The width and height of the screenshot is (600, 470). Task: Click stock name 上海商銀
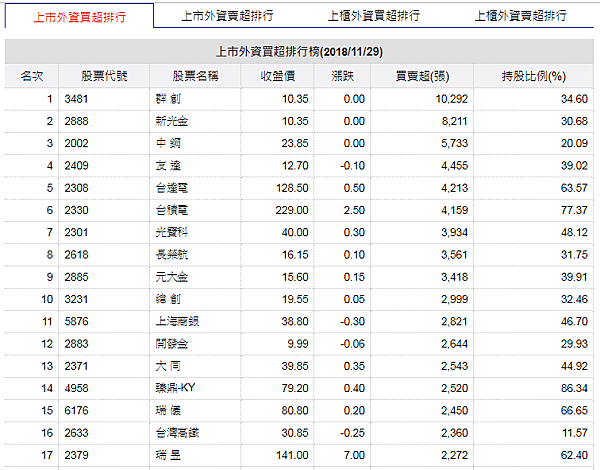pyautogui.click(x=177, y=321)
